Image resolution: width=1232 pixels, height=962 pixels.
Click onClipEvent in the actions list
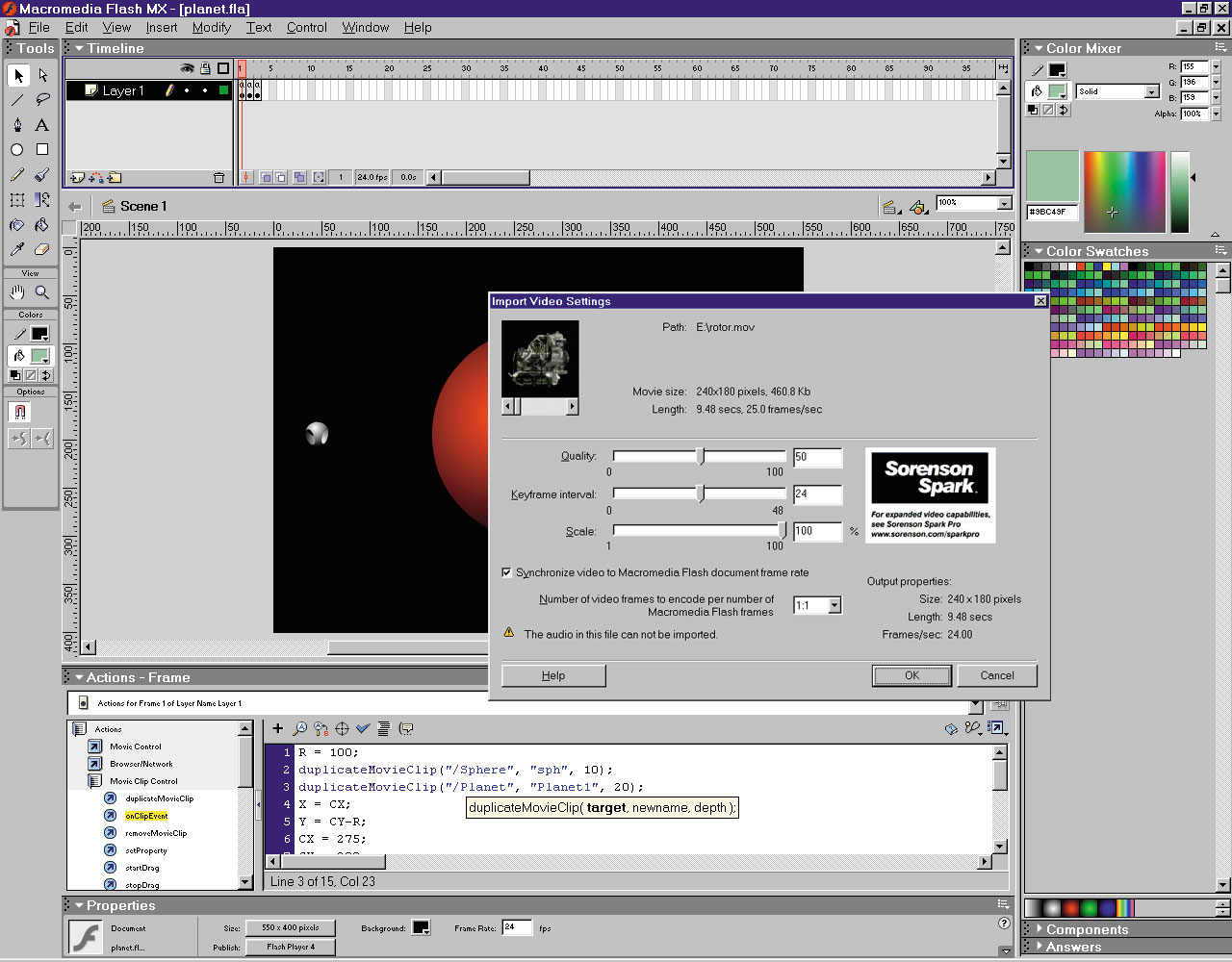146,816
